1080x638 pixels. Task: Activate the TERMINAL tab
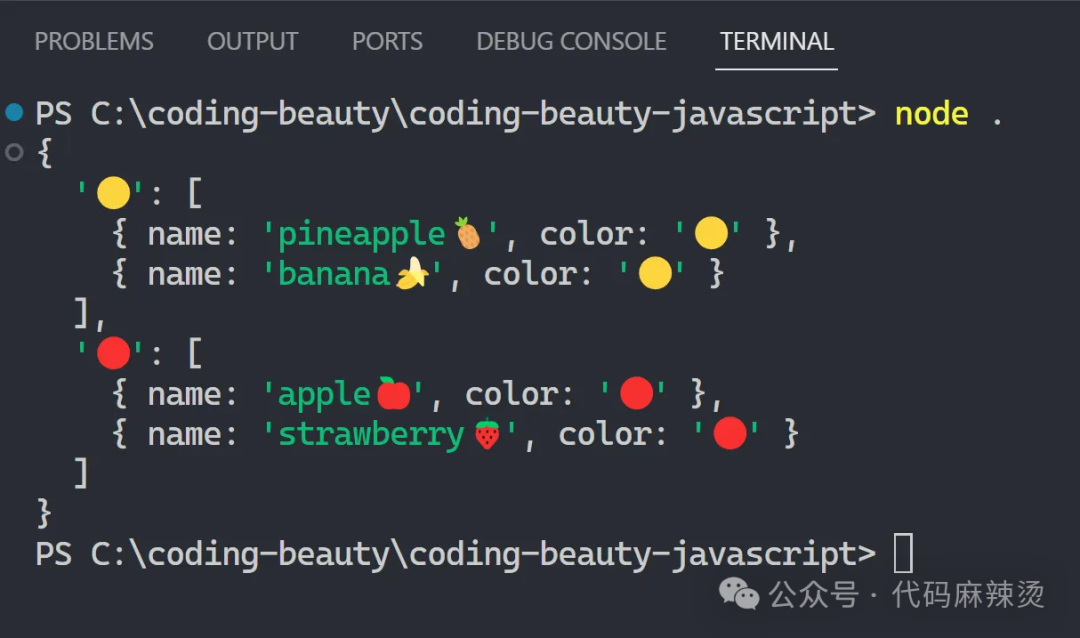click(x=776, y=42)
